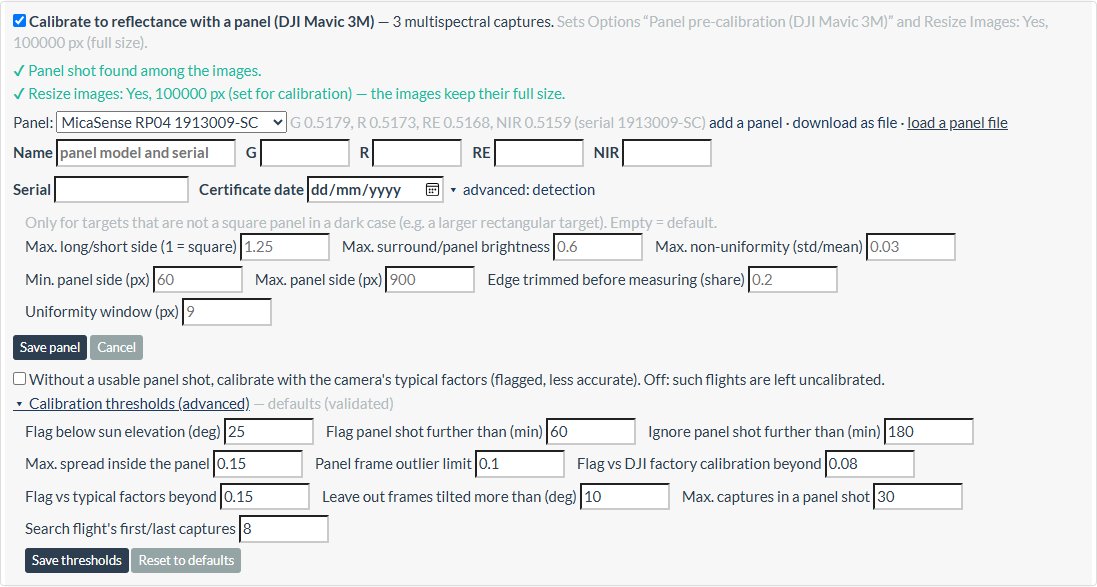Click Flag vs typical factors beyond input
1097x587 pixels.
(x=264, y=497)
